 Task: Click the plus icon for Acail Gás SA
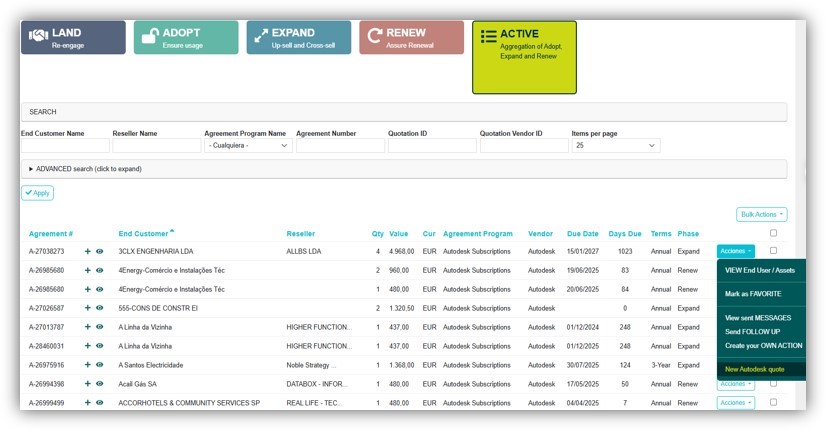coord(88,384)
